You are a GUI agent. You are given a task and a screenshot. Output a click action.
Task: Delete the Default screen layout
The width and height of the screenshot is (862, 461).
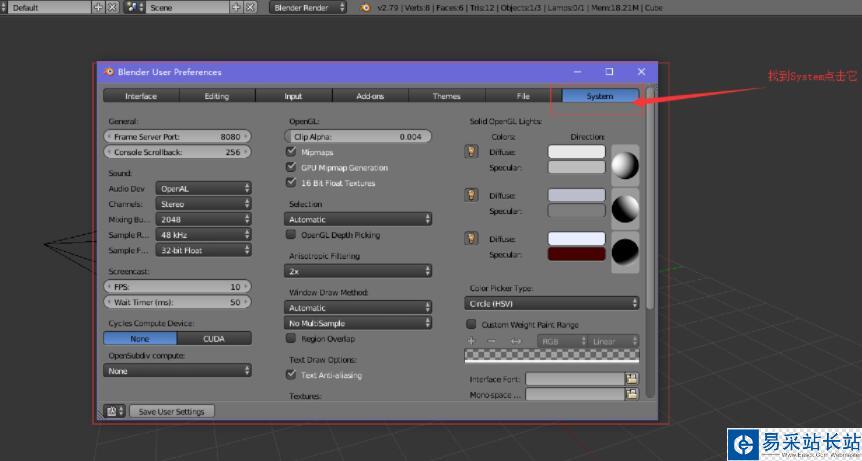[x=112, y=7]
